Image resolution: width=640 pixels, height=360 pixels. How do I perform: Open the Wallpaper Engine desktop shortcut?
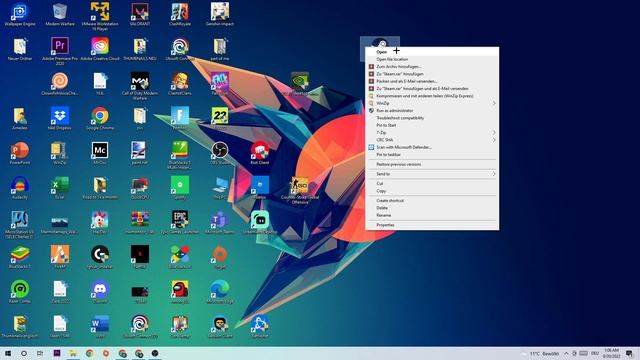tap(20, 15)
